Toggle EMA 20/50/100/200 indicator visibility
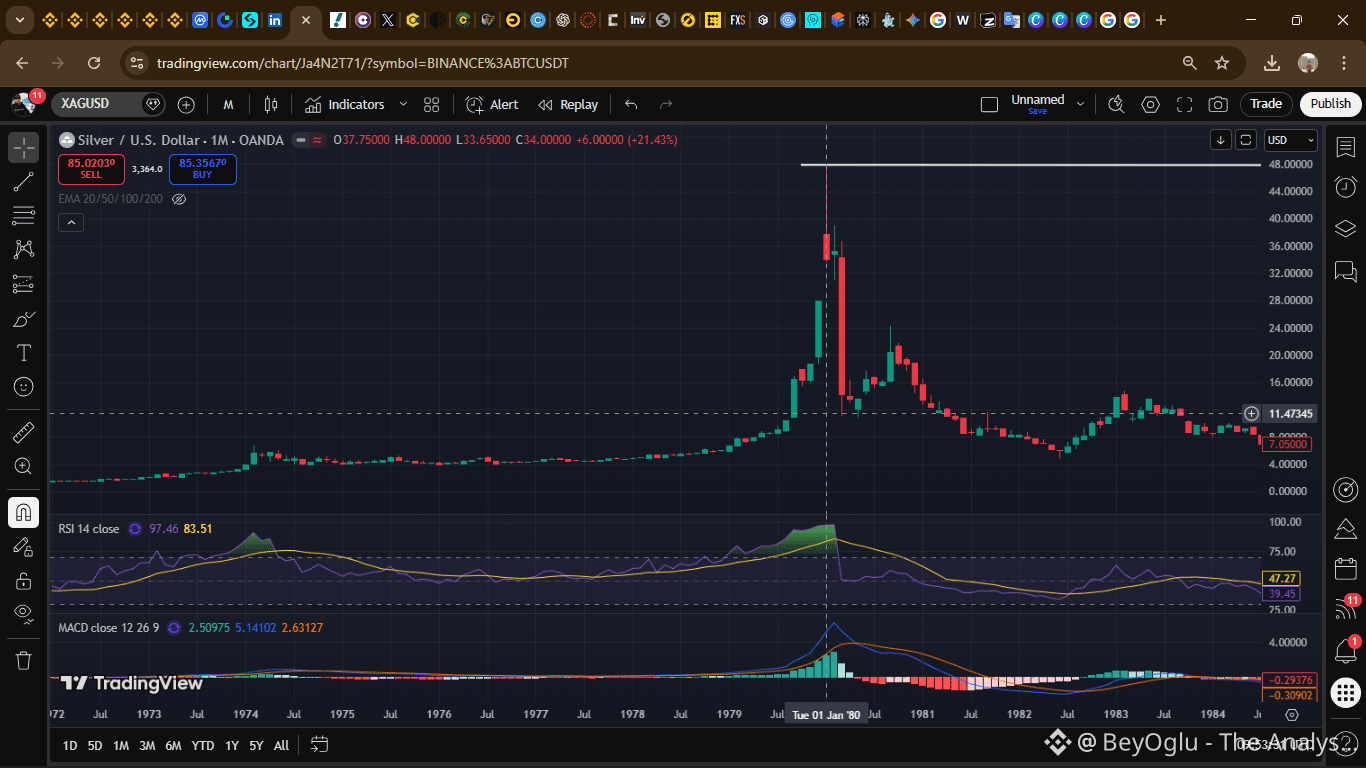This screenshot has width=1366, height=768. pyautogui.click(x=180, y=199)
